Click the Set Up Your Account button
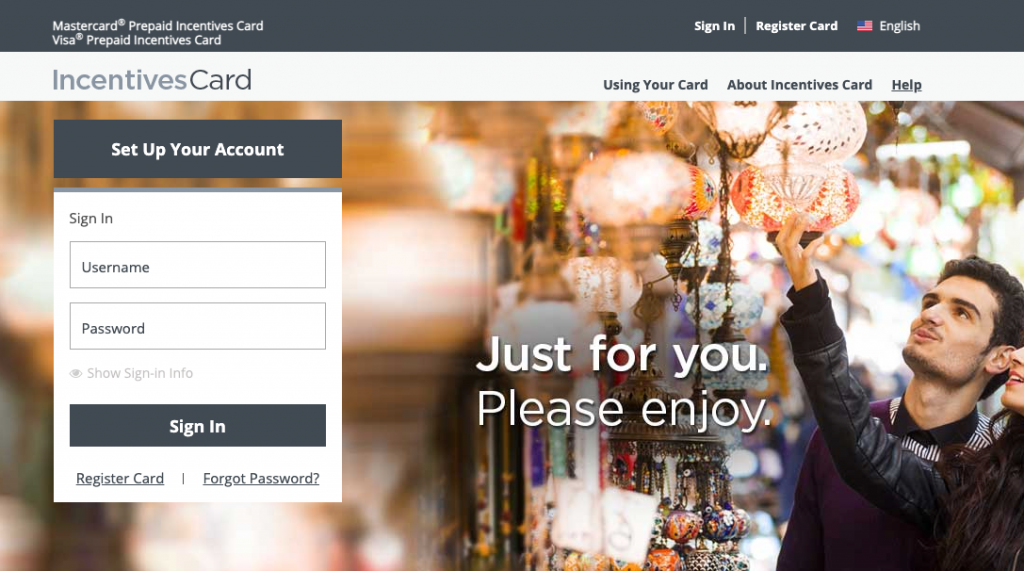 pyautogui.click(x=198, y=149)
